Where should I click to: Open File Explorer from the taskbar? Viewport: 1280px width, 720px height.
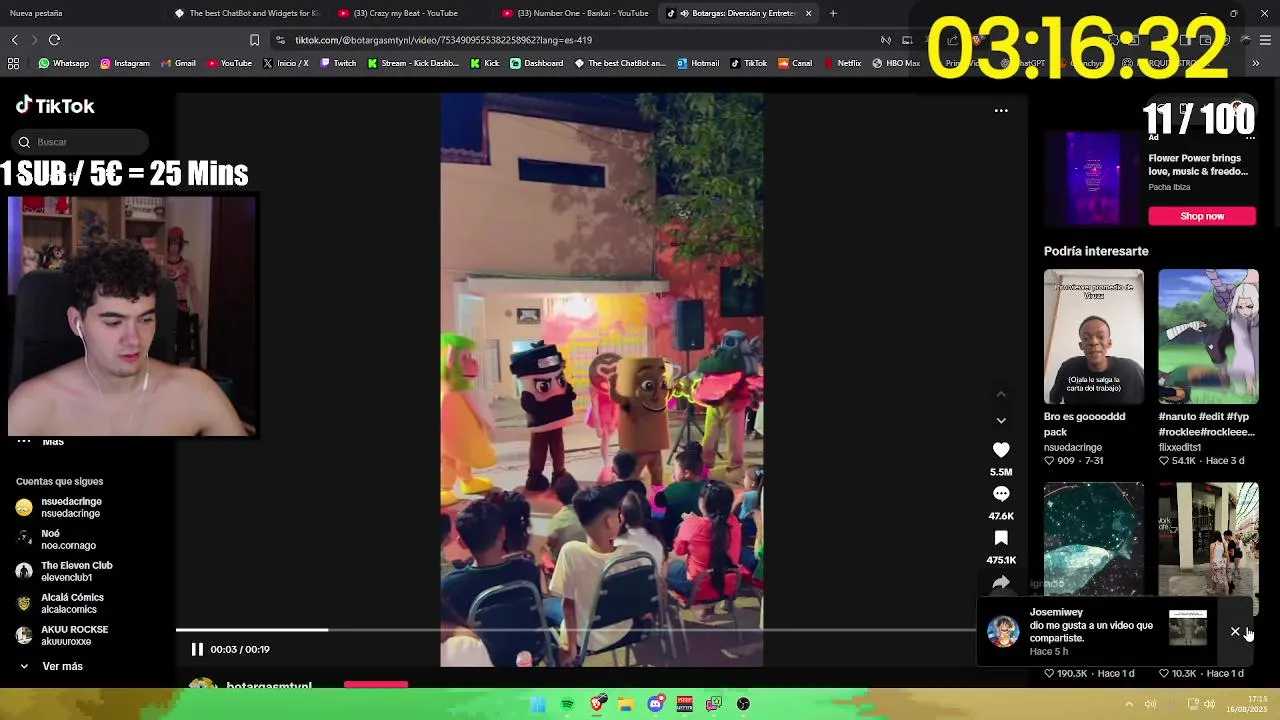tap(626, 704)
